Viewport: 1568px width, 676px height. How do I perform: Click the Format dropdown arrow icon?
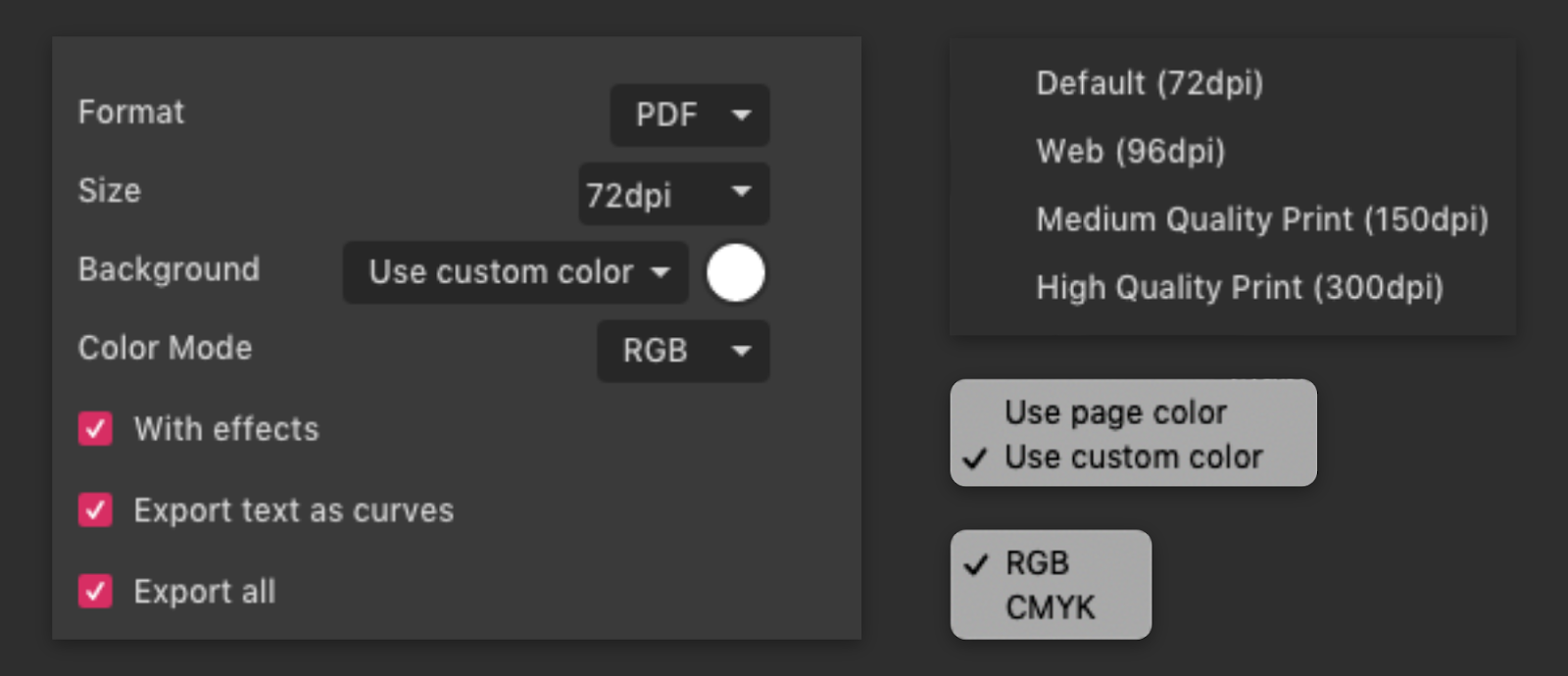click(742, 115)
